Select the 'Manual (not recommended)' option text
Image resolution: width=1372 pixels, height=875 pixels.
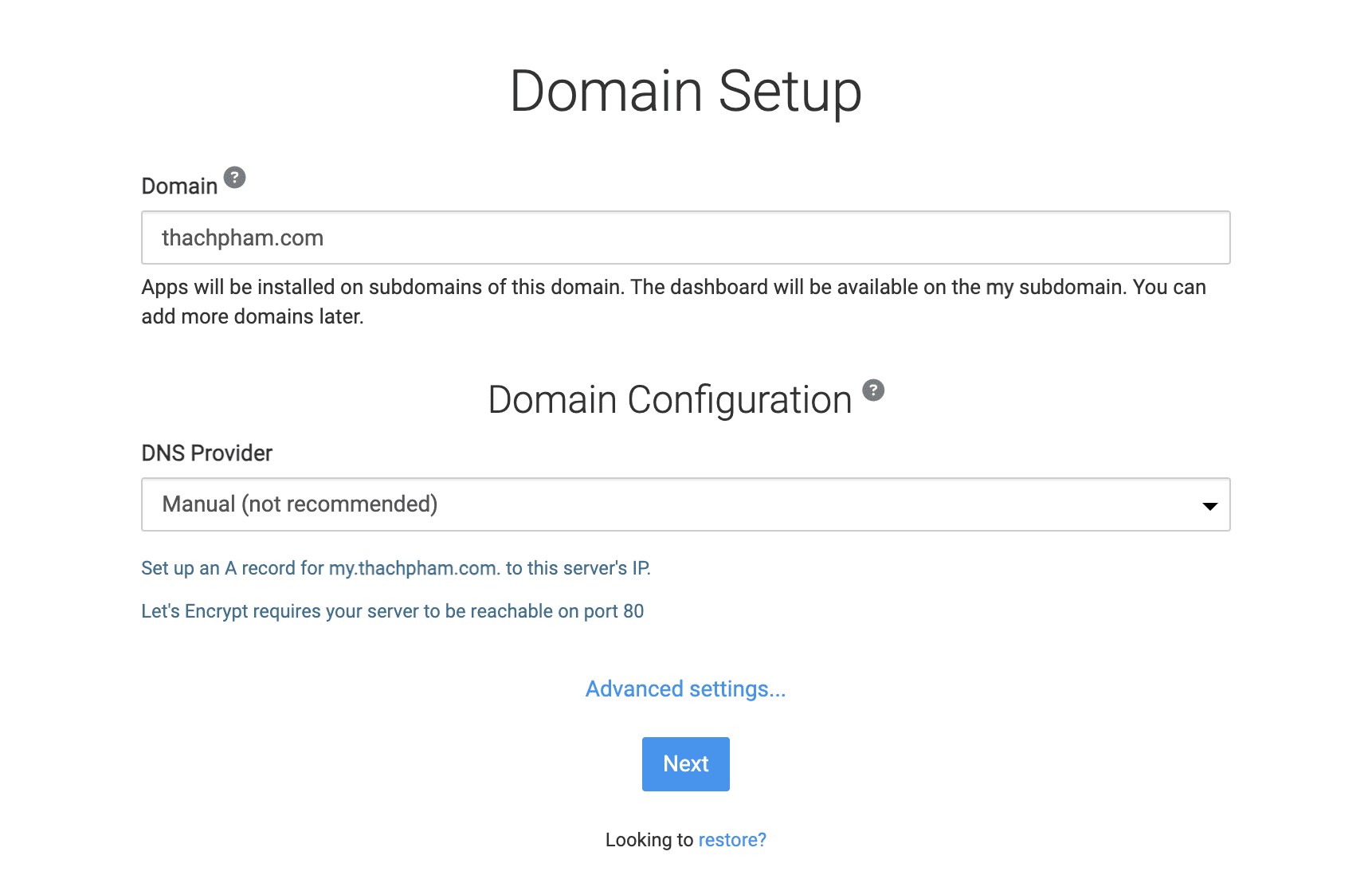click(300, 504)
